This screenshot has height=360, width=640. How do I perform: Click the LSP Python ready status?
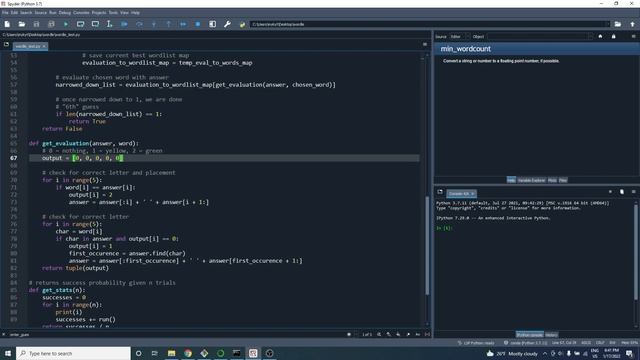click(x=476, y=343)
